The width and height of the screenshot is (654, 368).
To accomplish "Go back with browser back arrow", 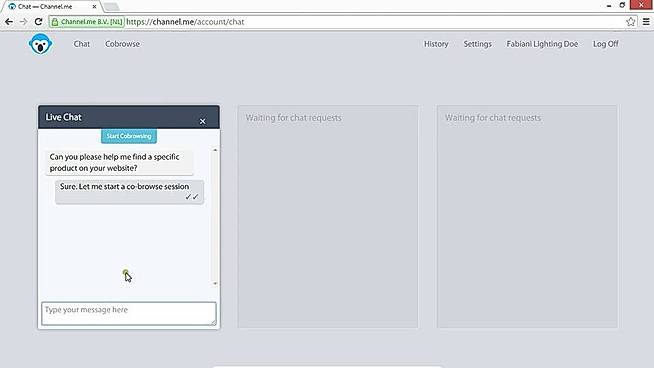I will tap(9, 22).
